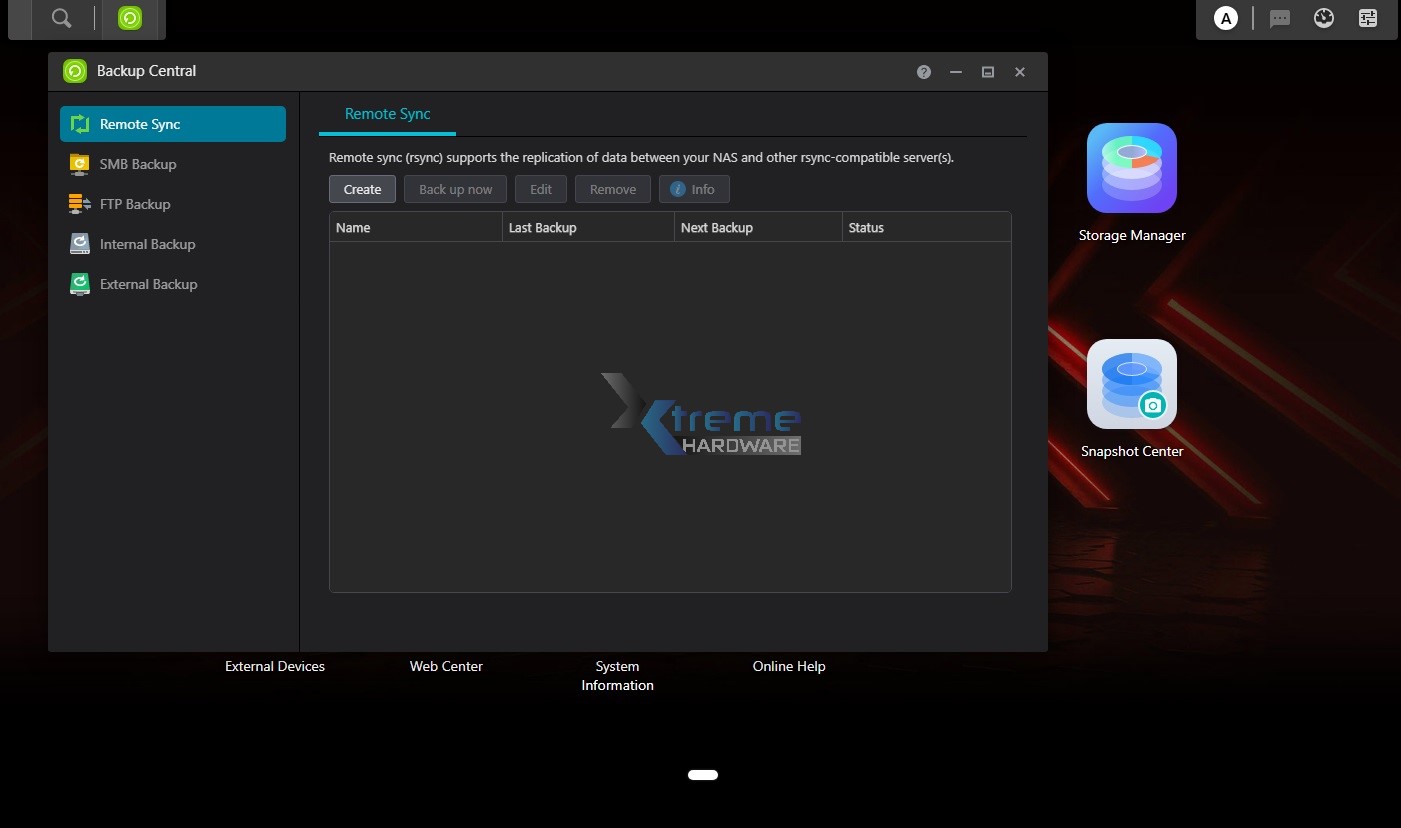Viewport: 1401px width, 828px height.
Task: Open the notifications message icon
Action: (1280, 18)
